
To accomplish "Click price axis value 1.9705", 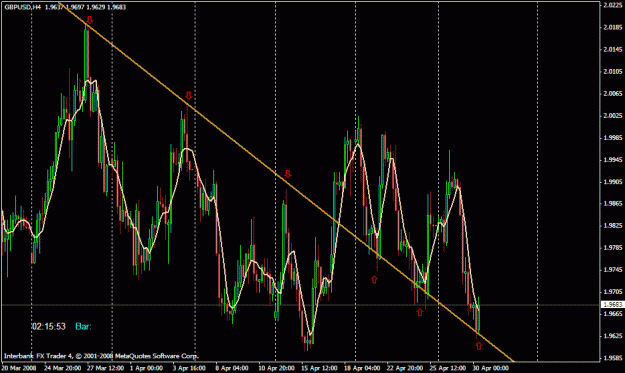I will 613,292.
